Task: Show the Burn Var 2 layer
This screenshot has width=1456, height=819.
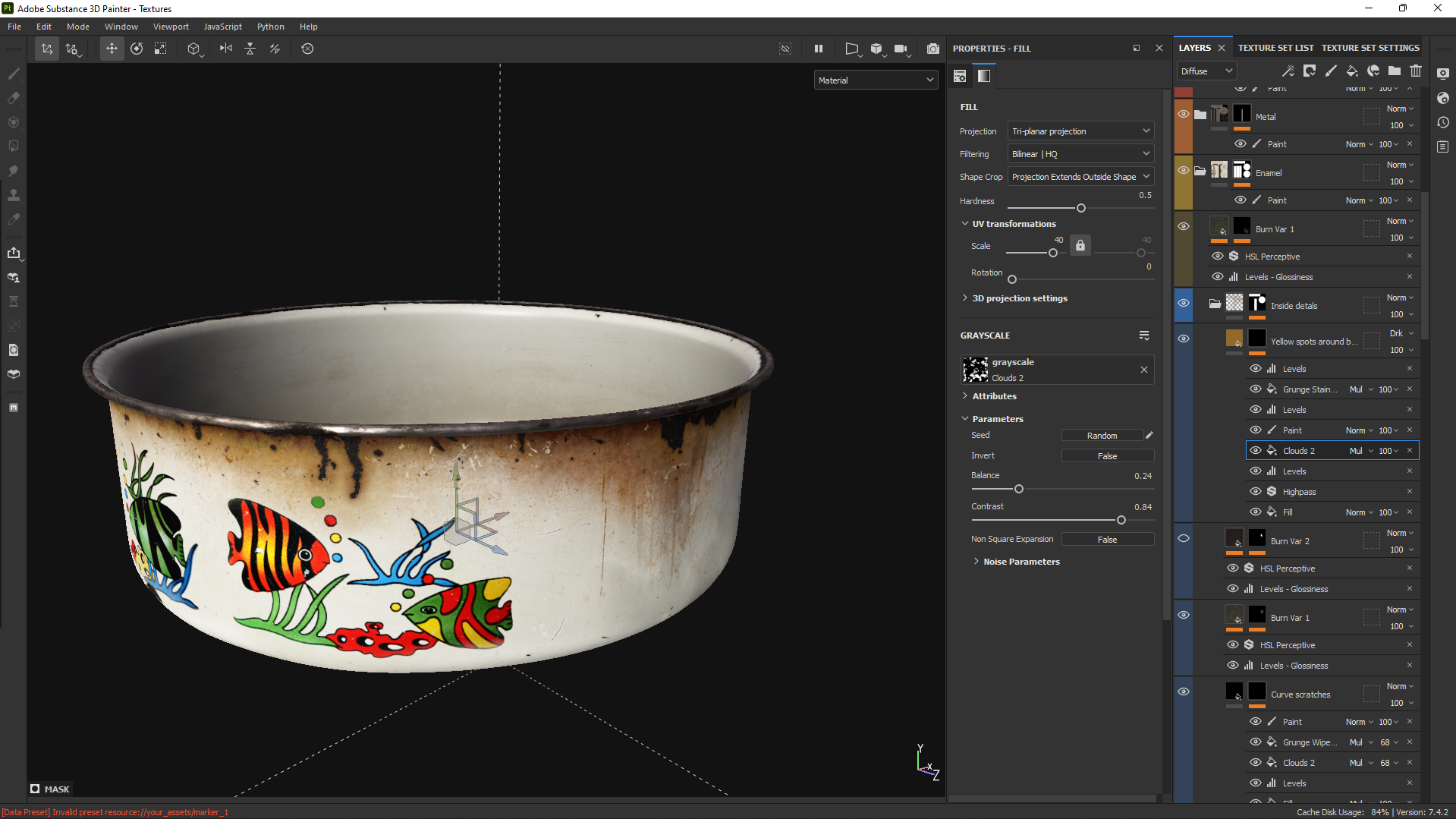Action: point(1183,539)
